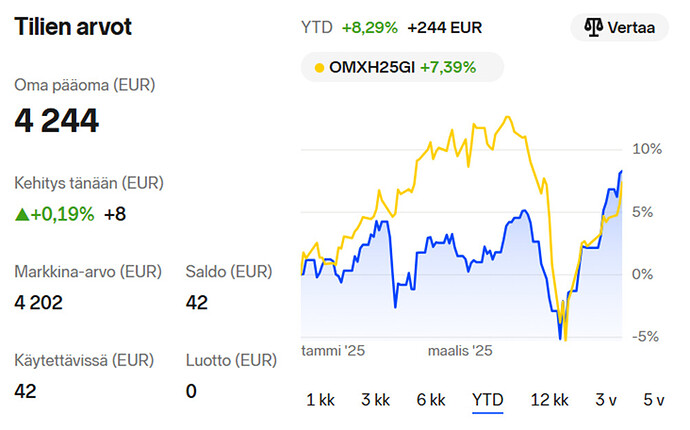This screenshot has height=430, width=690.
Task: Open the Vertaa compare button
Action: point(620,27)
